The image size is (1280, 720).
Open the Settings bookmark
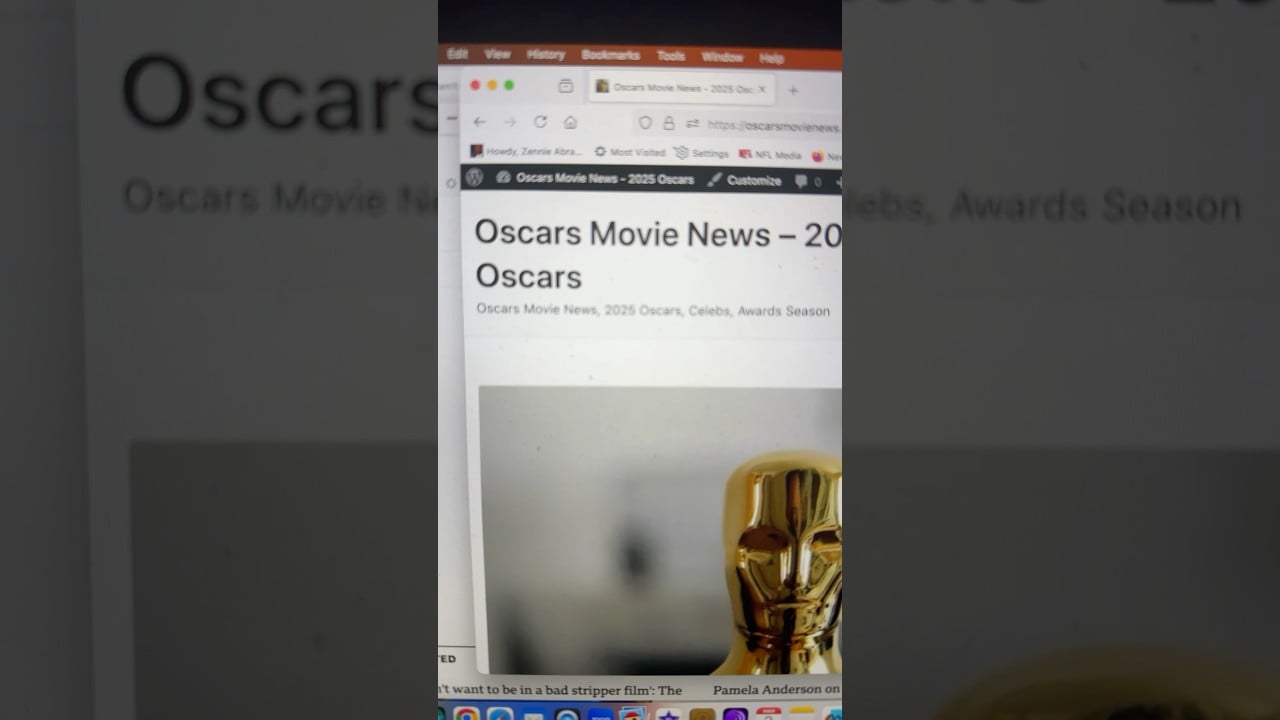[702, 154]
